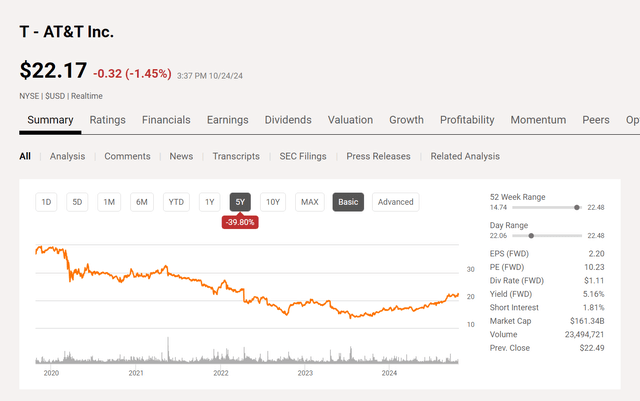Screen dimensions: 640x401
Task: Click the $22.17 current price
Action: [53, 70]
